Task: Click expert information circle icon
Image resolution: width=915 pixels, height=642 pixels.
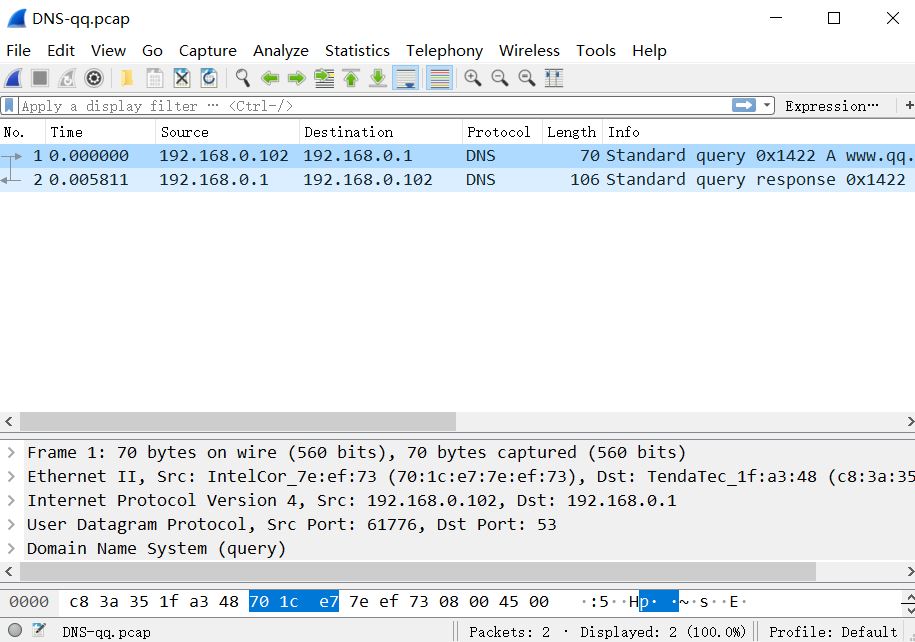Action: click(x=15, y=630)
